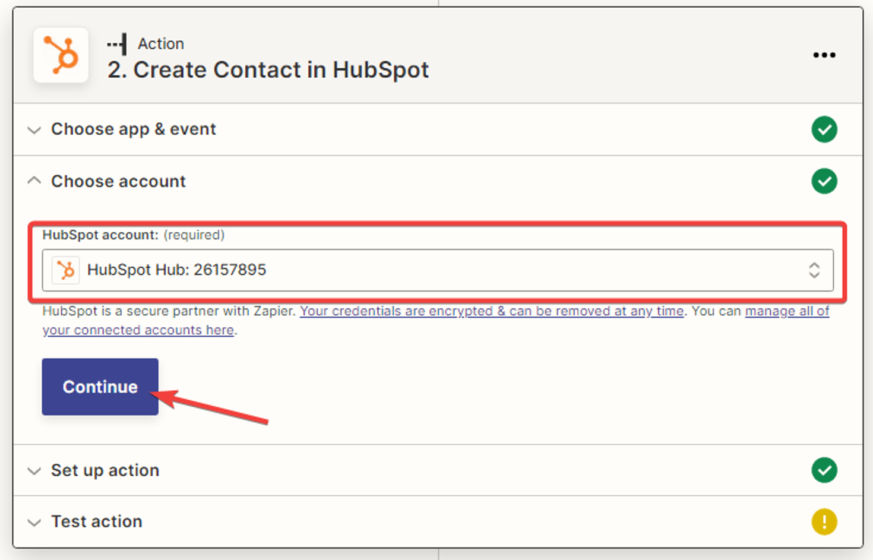Expand Choose app & event using its chevron

[x=34, y=130]
